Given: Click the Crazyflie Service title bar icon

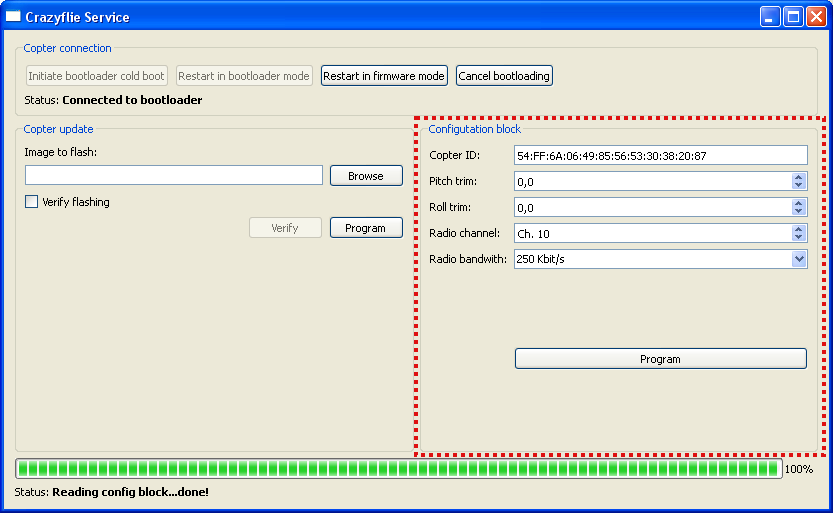Looking at the screenshot, I should (x=13, y=16).
